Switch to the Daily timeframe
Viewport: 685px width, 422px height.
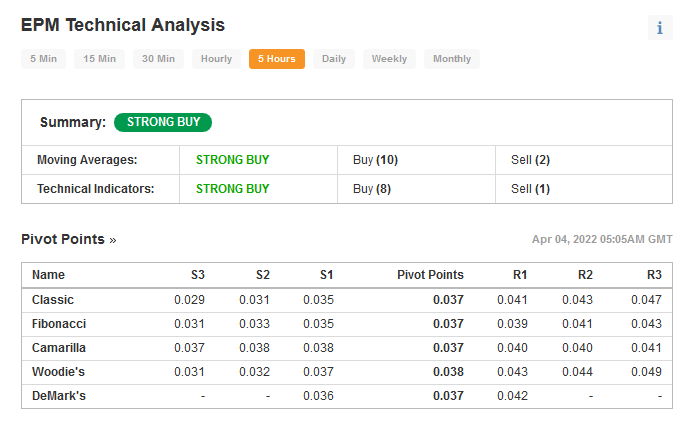(x=334, y=59)
